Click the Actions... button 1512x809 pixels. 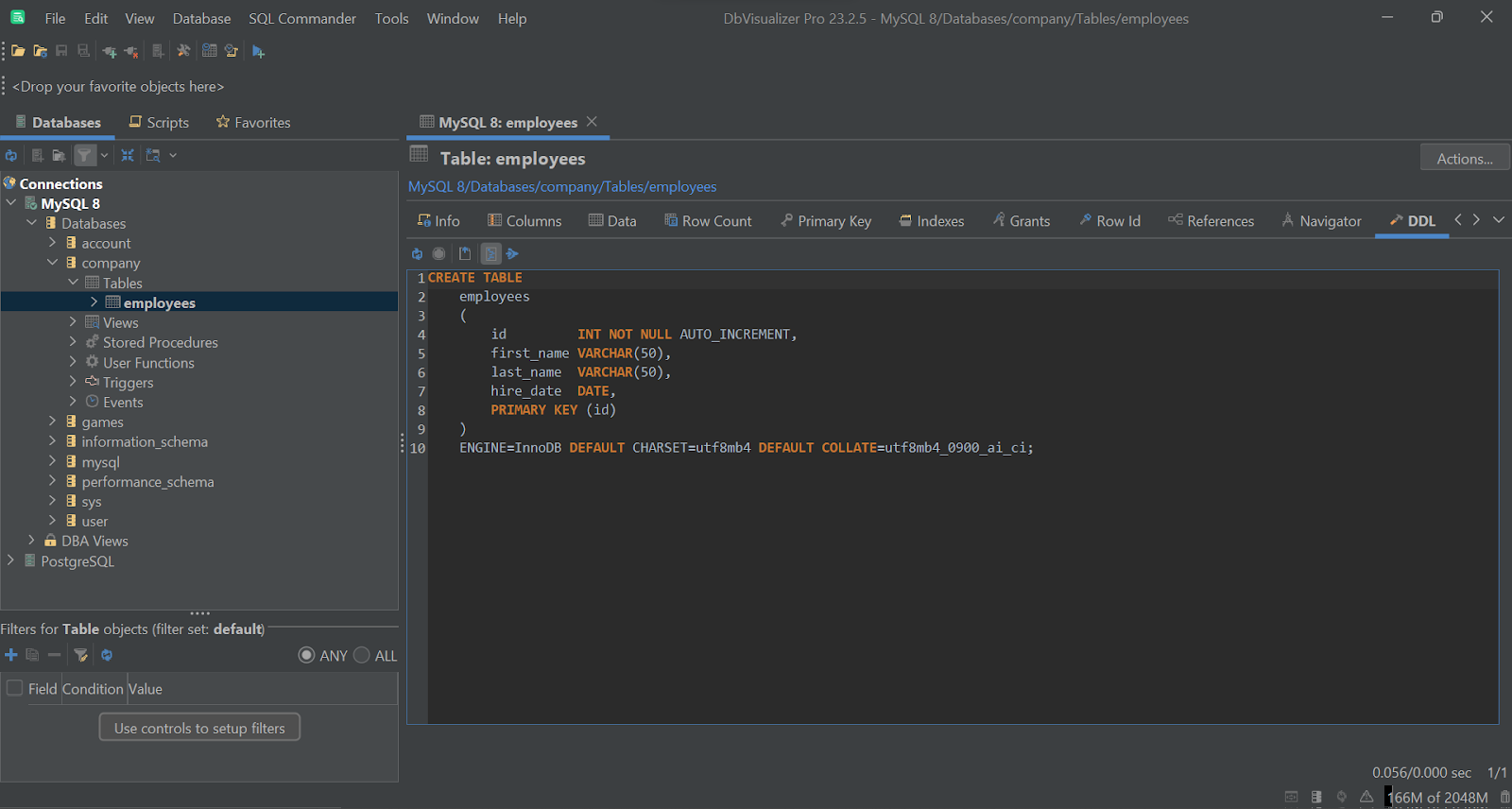pyautogui.click(x=1465, y=158)
